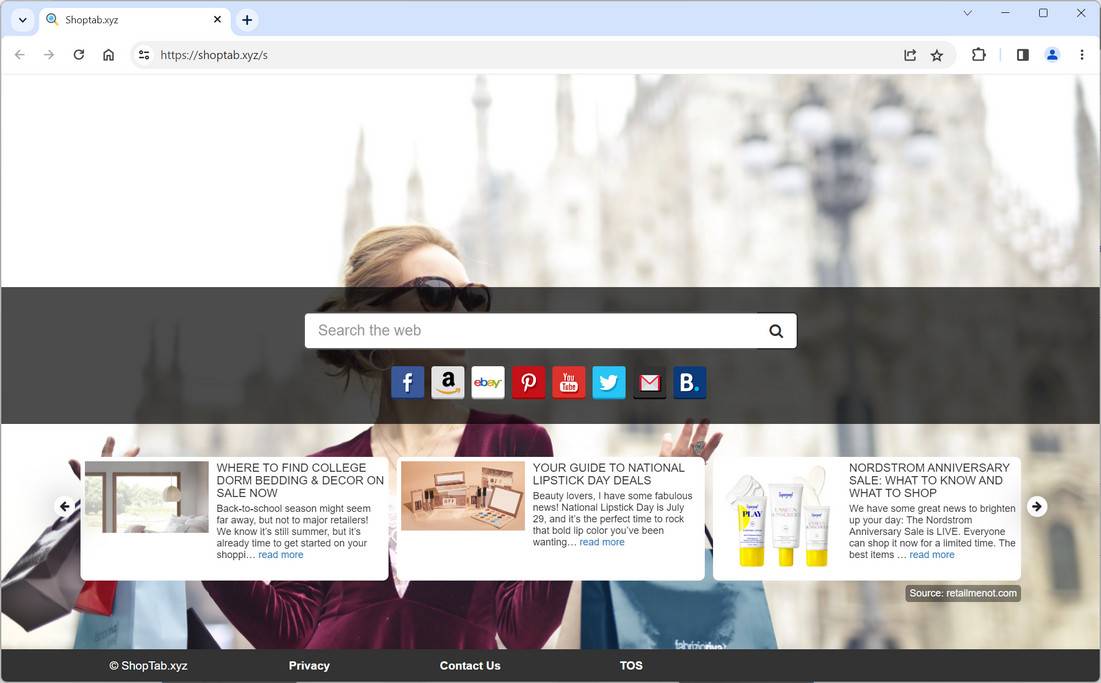Select the eBay shortcut icon
Screen dimensions: 1101x683
click(x=487, y=382)
